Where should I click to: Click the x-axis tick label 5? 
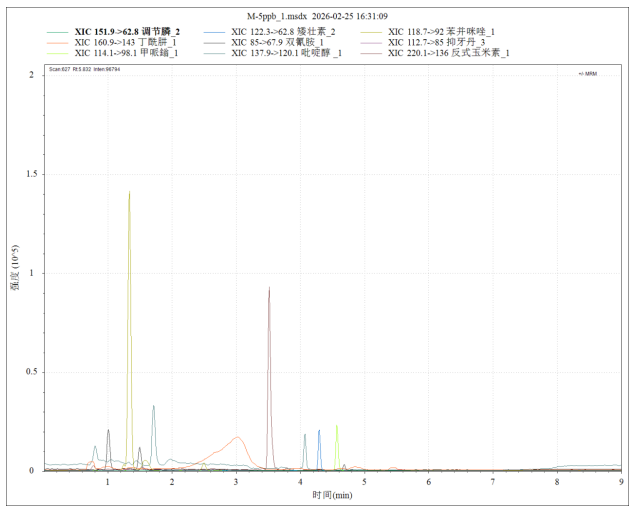(364, 482)
